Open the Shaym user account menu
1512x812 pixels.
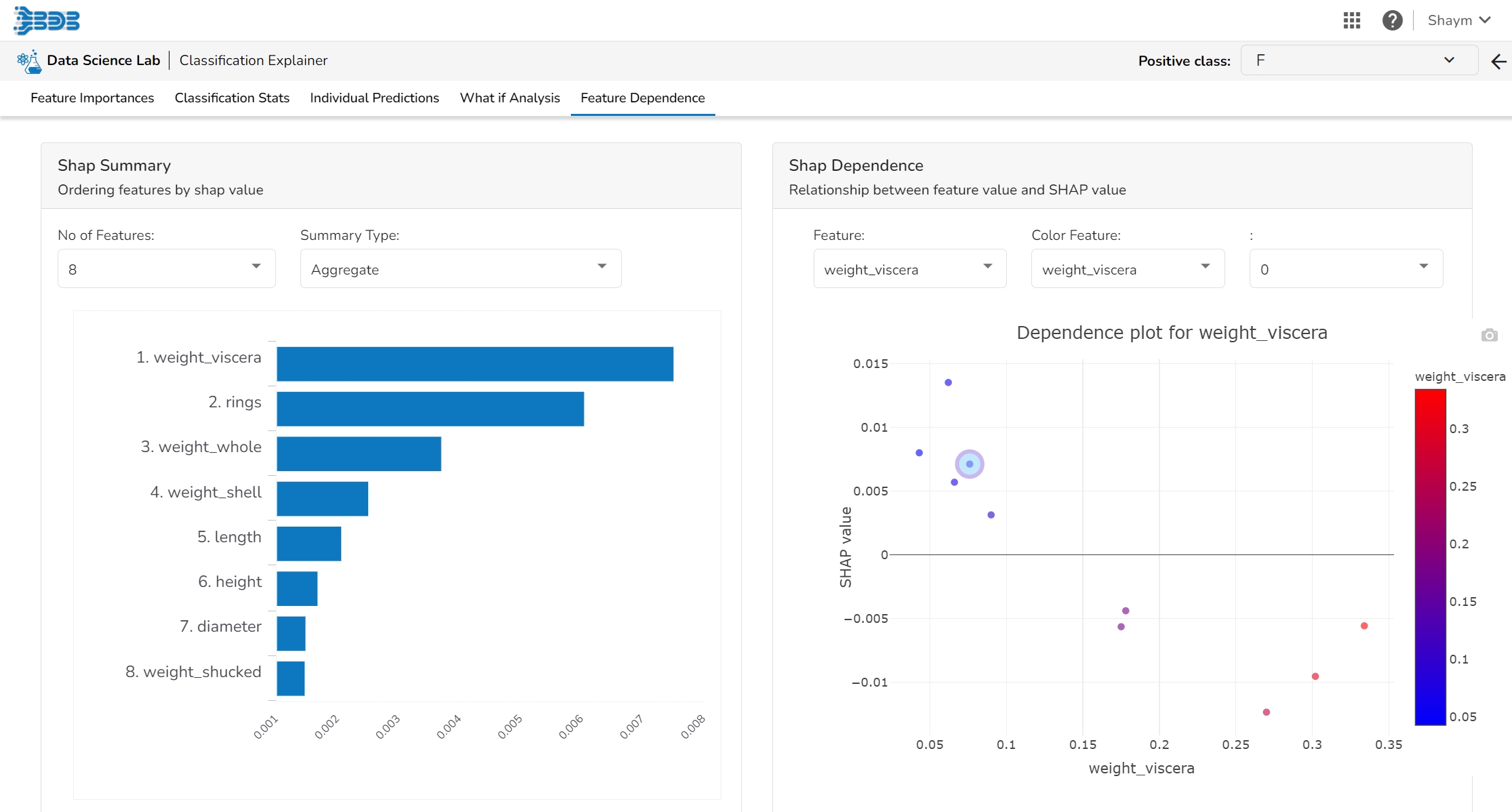1458,20
